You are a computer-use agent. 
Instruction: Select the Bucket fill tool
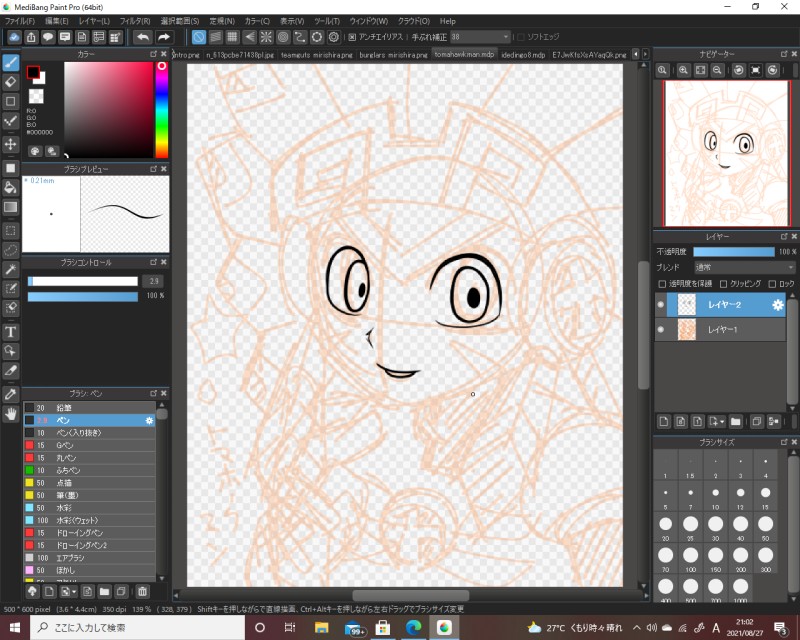pyautogui.click(x=11, y=187)
